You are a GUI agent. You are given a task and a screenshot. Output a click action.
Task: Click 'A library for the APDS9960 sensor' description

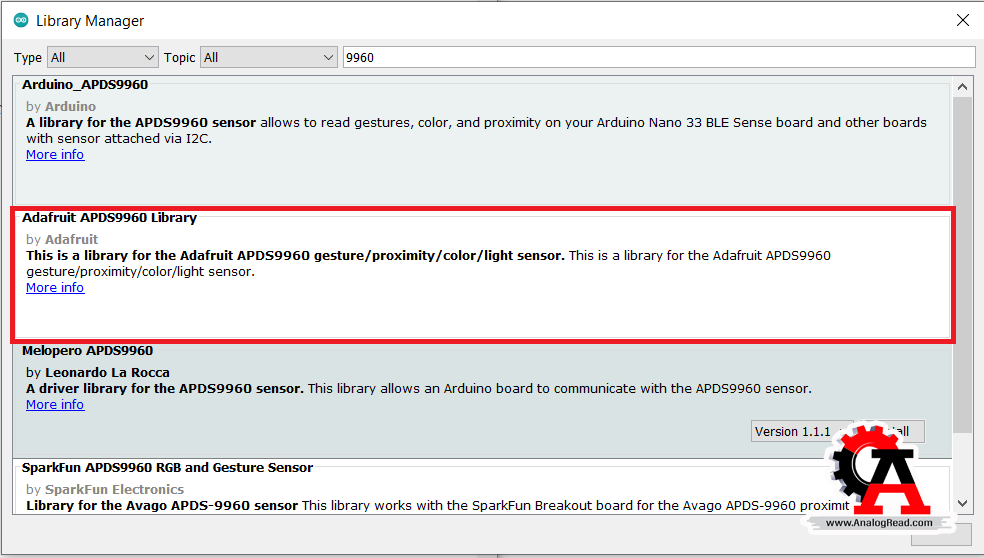[x=141, y=122]
